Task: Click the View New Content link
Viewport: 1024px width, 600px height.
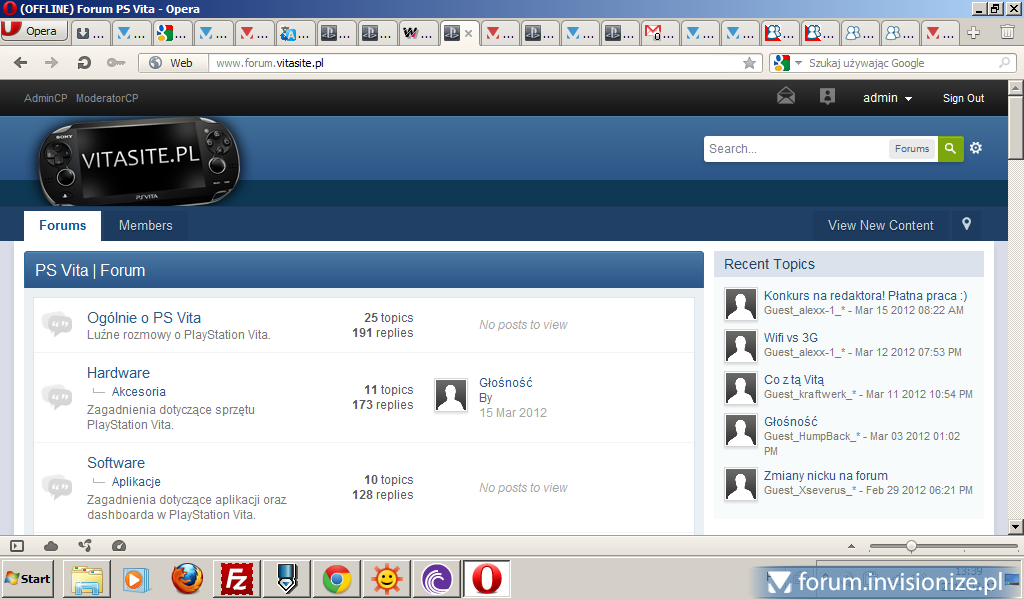Action: click(x=880, y=225)
